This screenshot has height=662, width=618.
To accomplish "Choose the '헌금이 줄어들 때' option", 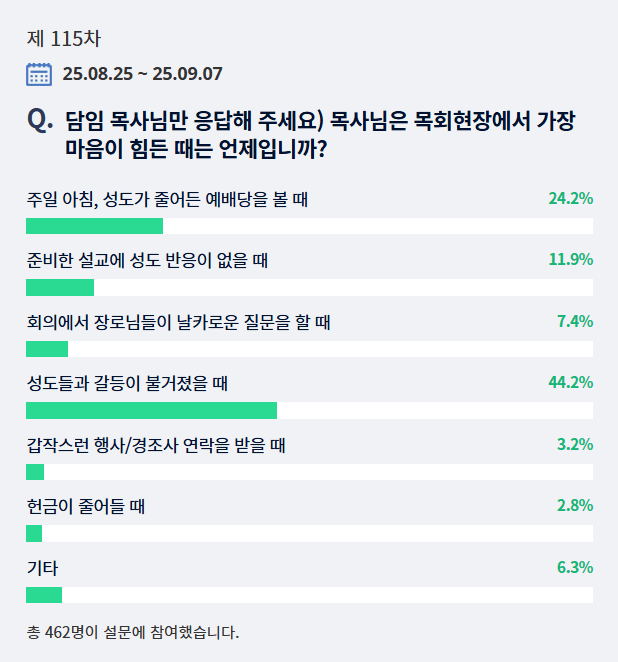I will (x=86, y=506).
